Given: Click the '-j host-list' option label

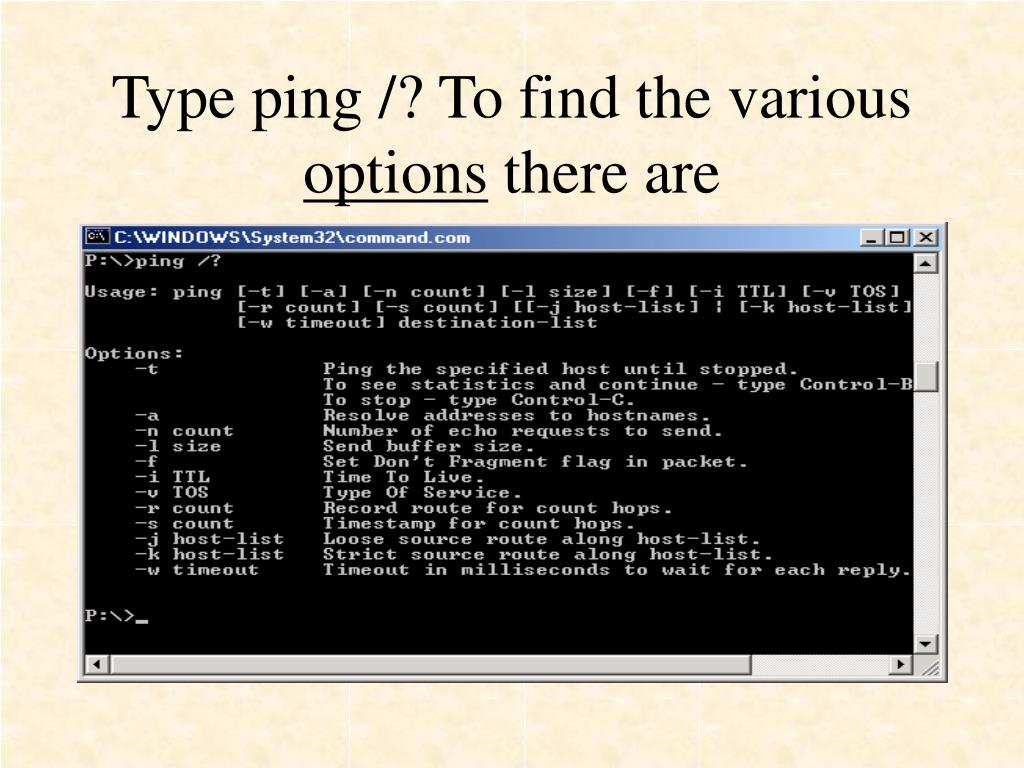Looking at the screenshot, I should (x=210, y=539).
